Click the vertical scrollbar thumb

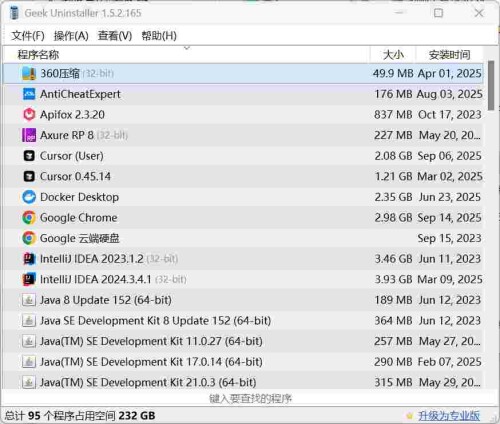pyautogui.click(x=491, y=85)
